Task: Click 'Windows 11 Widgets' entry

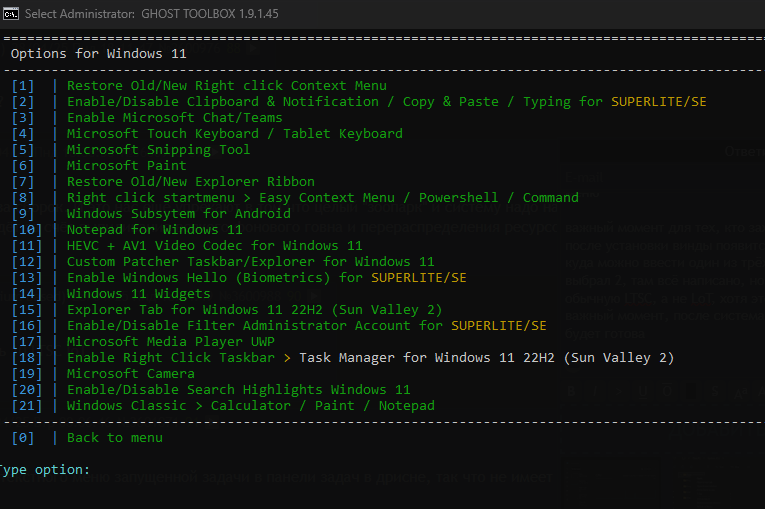Action: click(139, 294)
